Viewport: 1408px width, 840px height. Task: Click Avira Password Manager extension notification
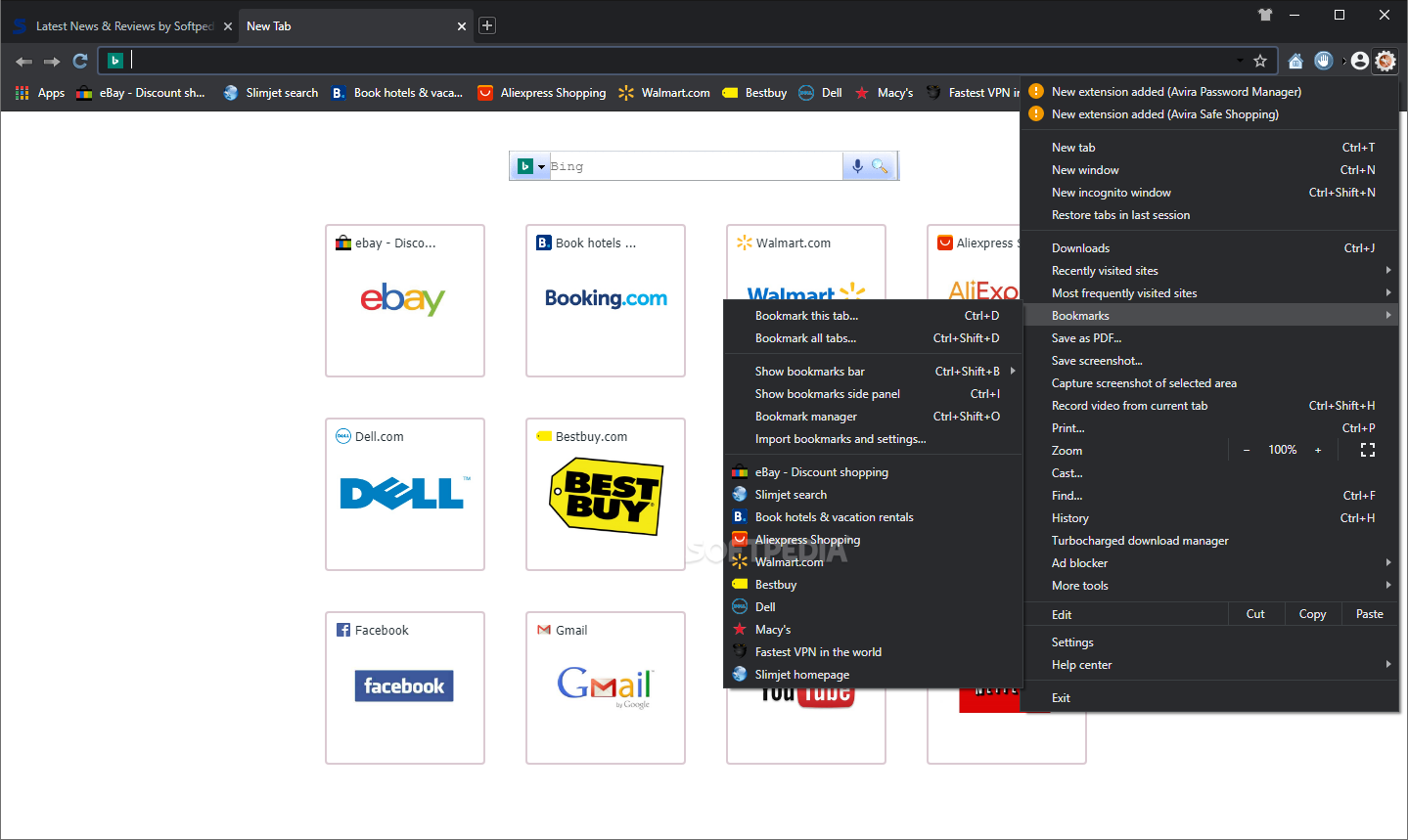pos(1211,92)
